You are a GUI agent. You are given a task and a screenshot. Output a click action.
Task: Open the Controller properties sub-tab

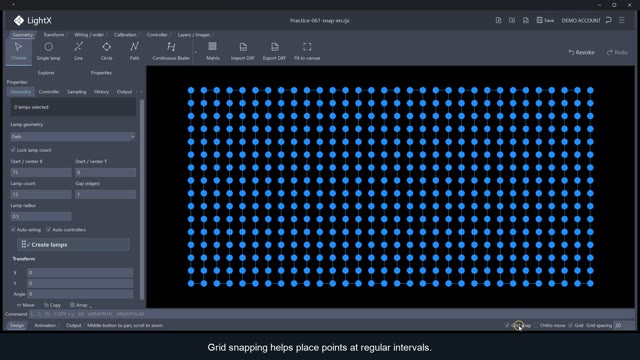point(49,92)
